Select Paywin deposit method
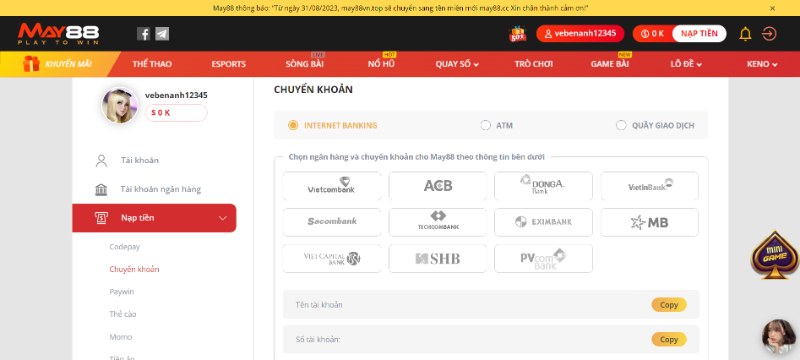Image resolution: width=800 pixels, height=360 pixels. coord(121,292)
